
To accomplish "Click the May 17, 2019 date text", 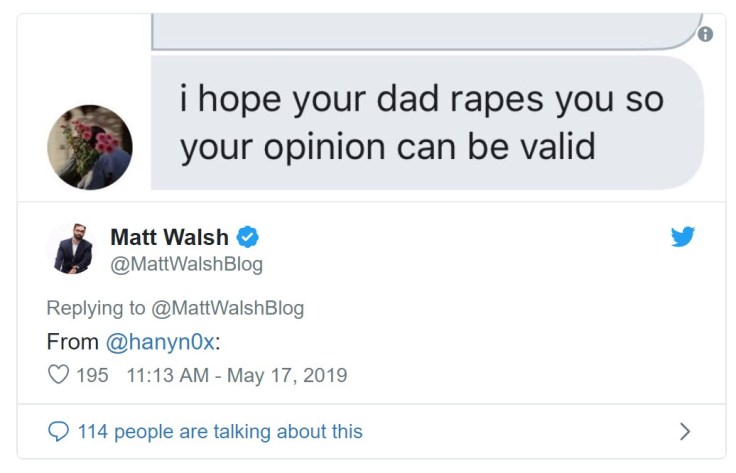I will [287, 376].
